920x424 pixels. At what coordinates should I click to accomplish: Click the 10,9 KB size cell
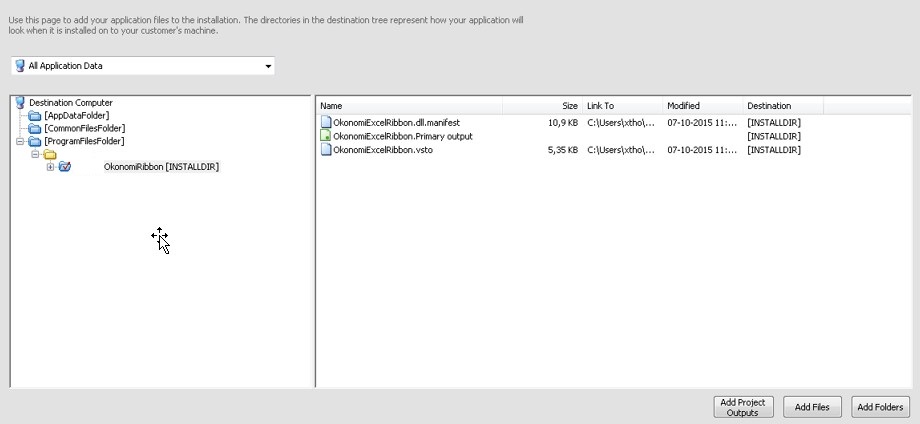click(562, 123)
